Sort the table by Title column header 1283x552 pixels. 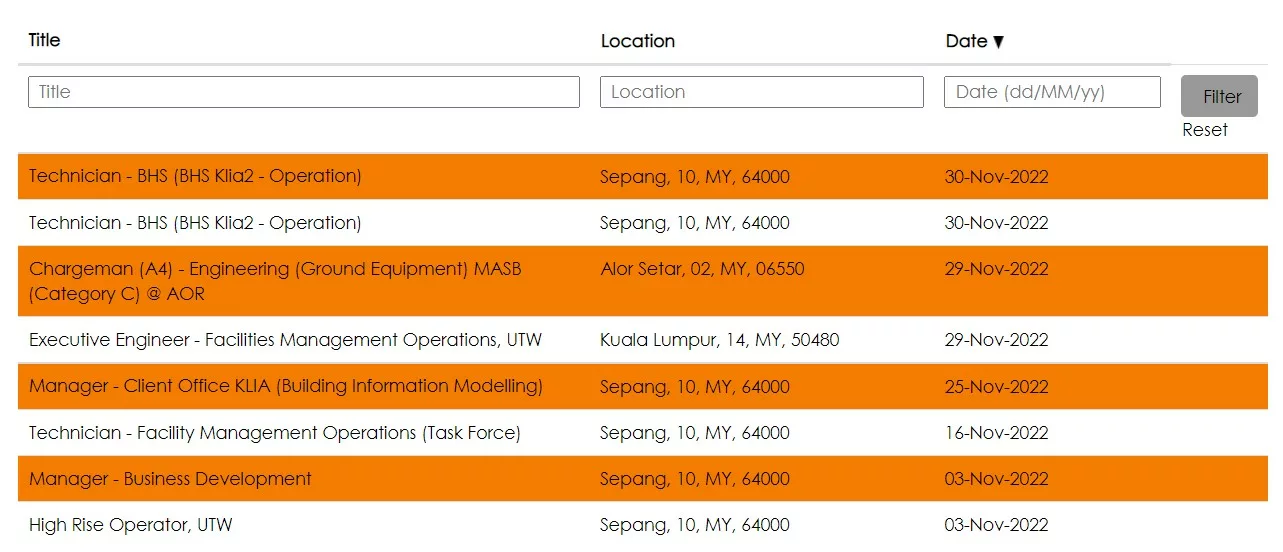pos(44,40)
